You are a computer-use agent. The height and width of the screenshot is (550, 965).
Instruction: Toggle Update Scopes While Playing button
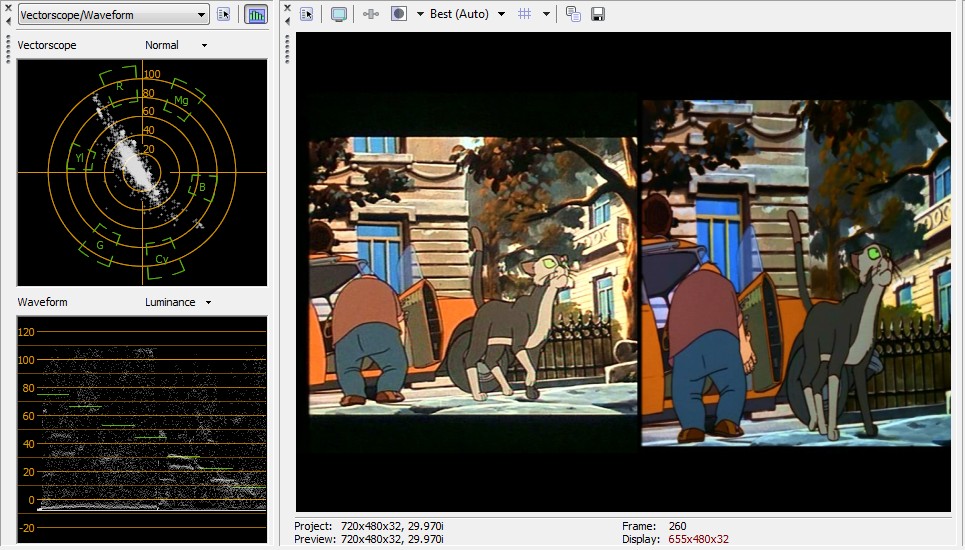pyautogui.click(x=256, y=15)
